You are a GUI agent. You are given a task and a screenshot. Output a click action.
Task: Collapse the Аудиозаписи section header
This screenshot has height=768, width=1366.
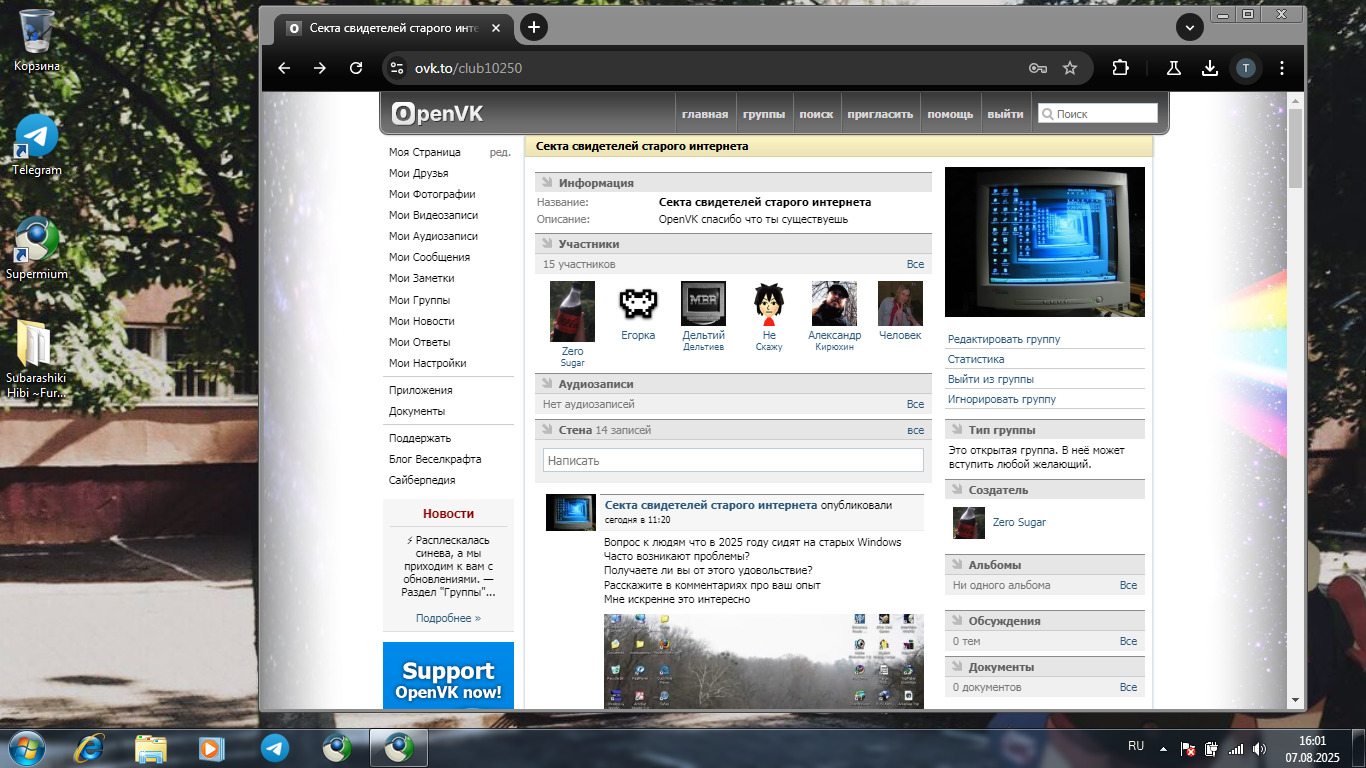tap(595, 384)
